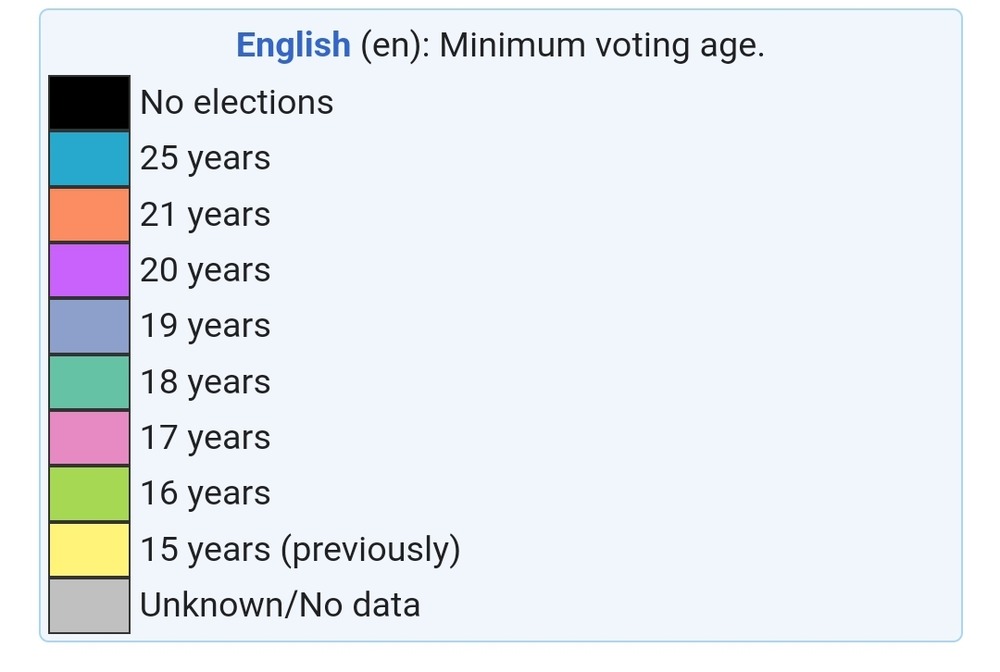Screen dimensions: 1000x672
Task: Select the orange 21 years swatch
Action: point(89,215)
